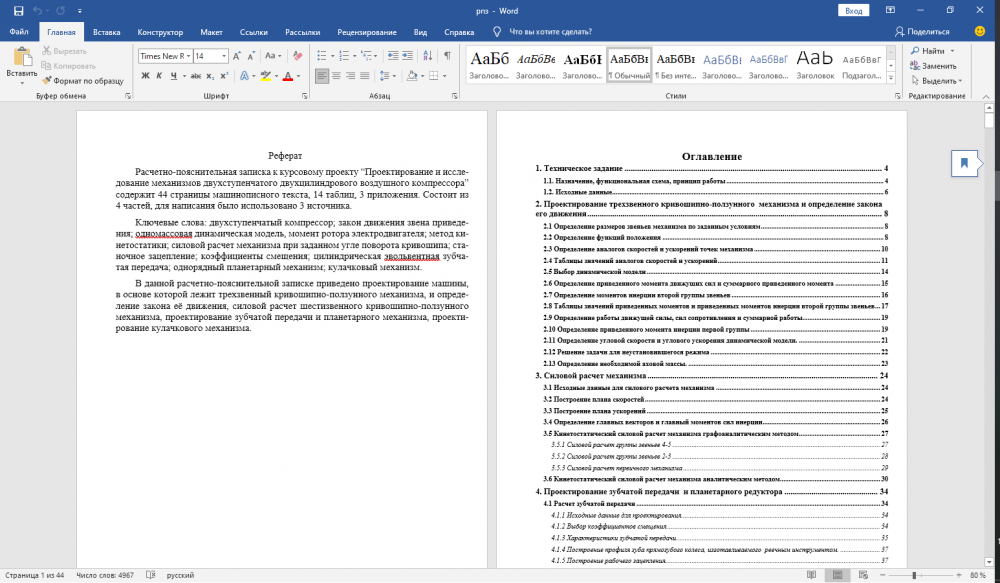Open the font size dropdown showing 14

coord(224,56)
